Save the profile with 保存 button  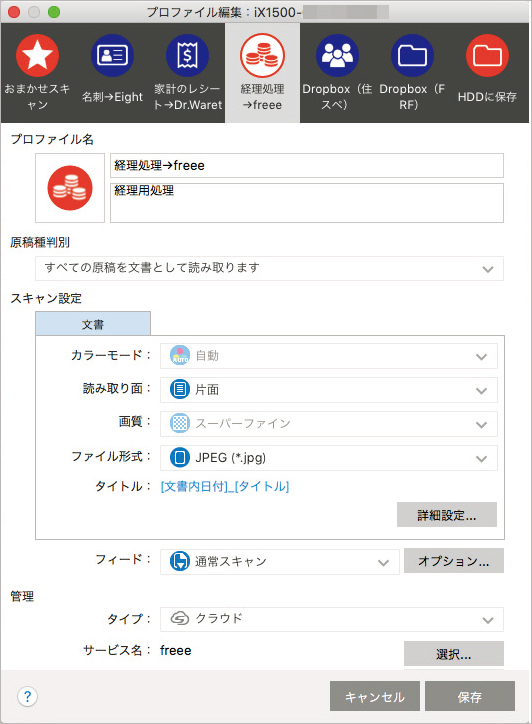pyautogui.click(x=470, y=696)
